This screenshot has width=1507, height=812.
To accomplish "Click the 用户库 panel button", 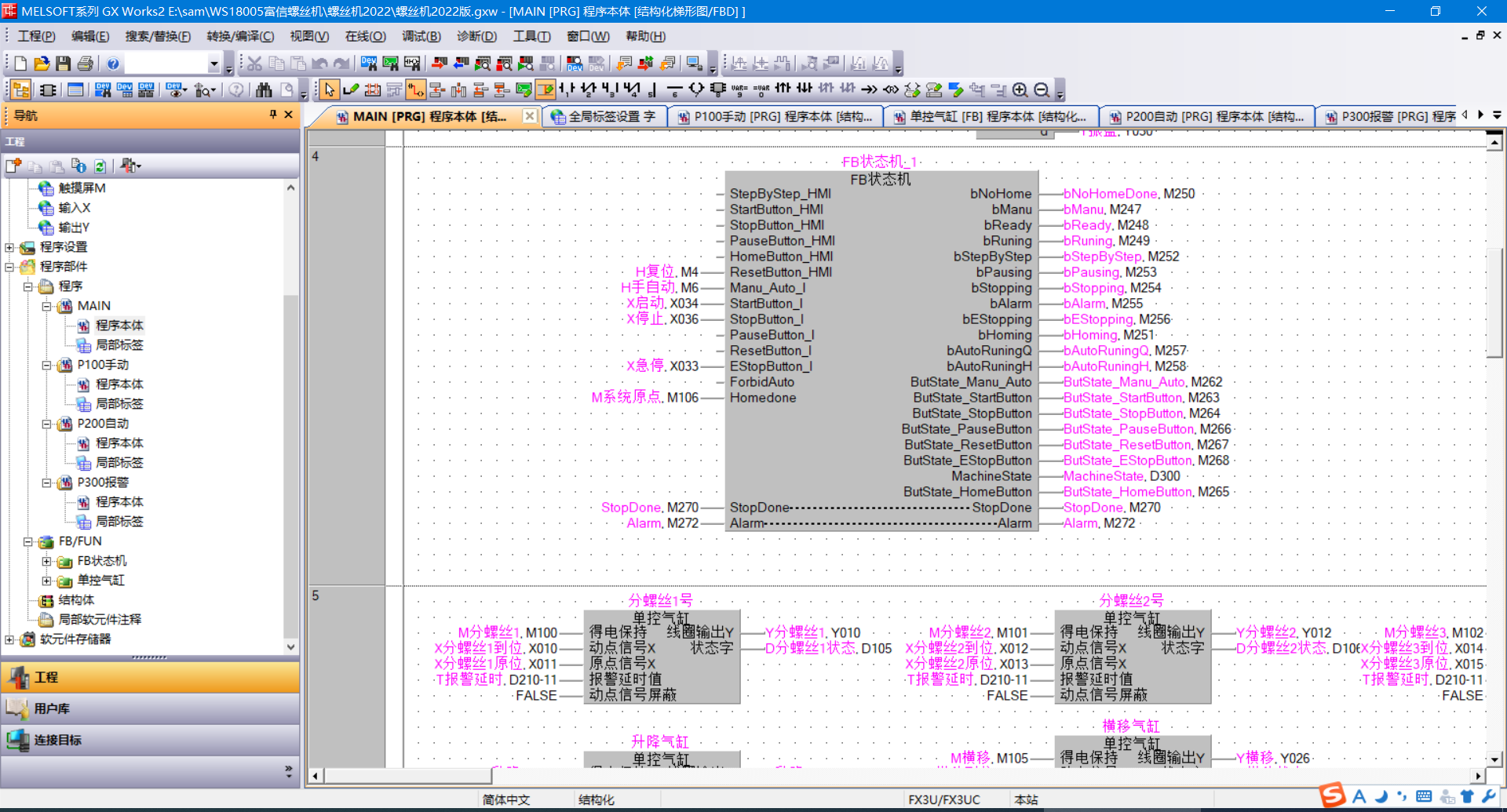I will tap(151, 708).
